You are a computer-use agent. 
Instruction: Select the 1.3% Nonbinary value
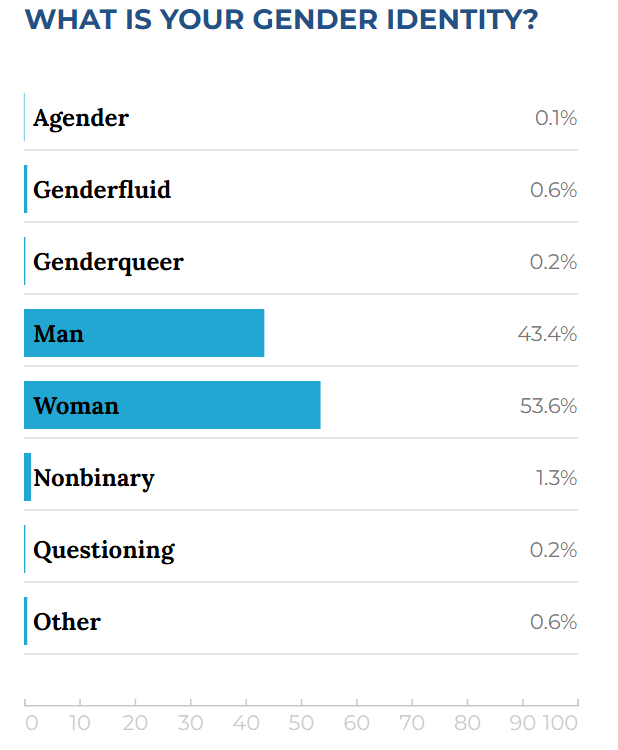point(556,478)
